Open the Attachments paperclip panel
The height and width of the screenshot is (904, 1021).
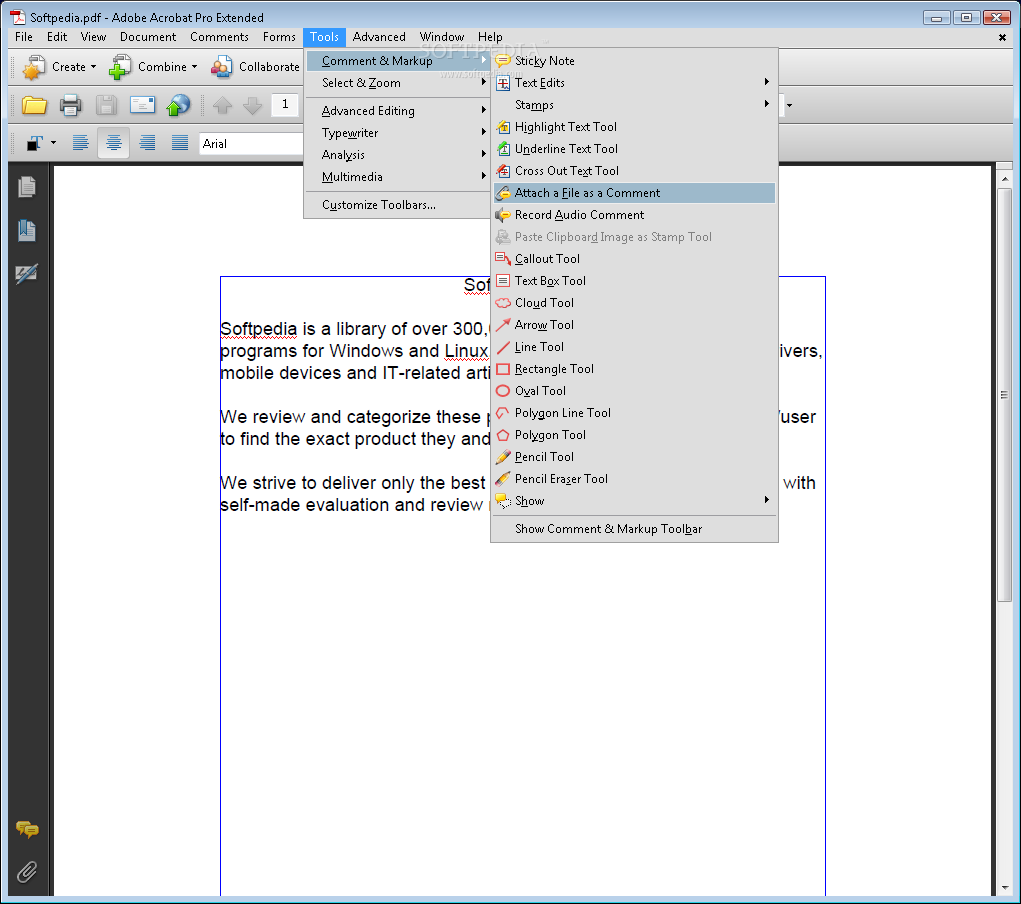27,872
